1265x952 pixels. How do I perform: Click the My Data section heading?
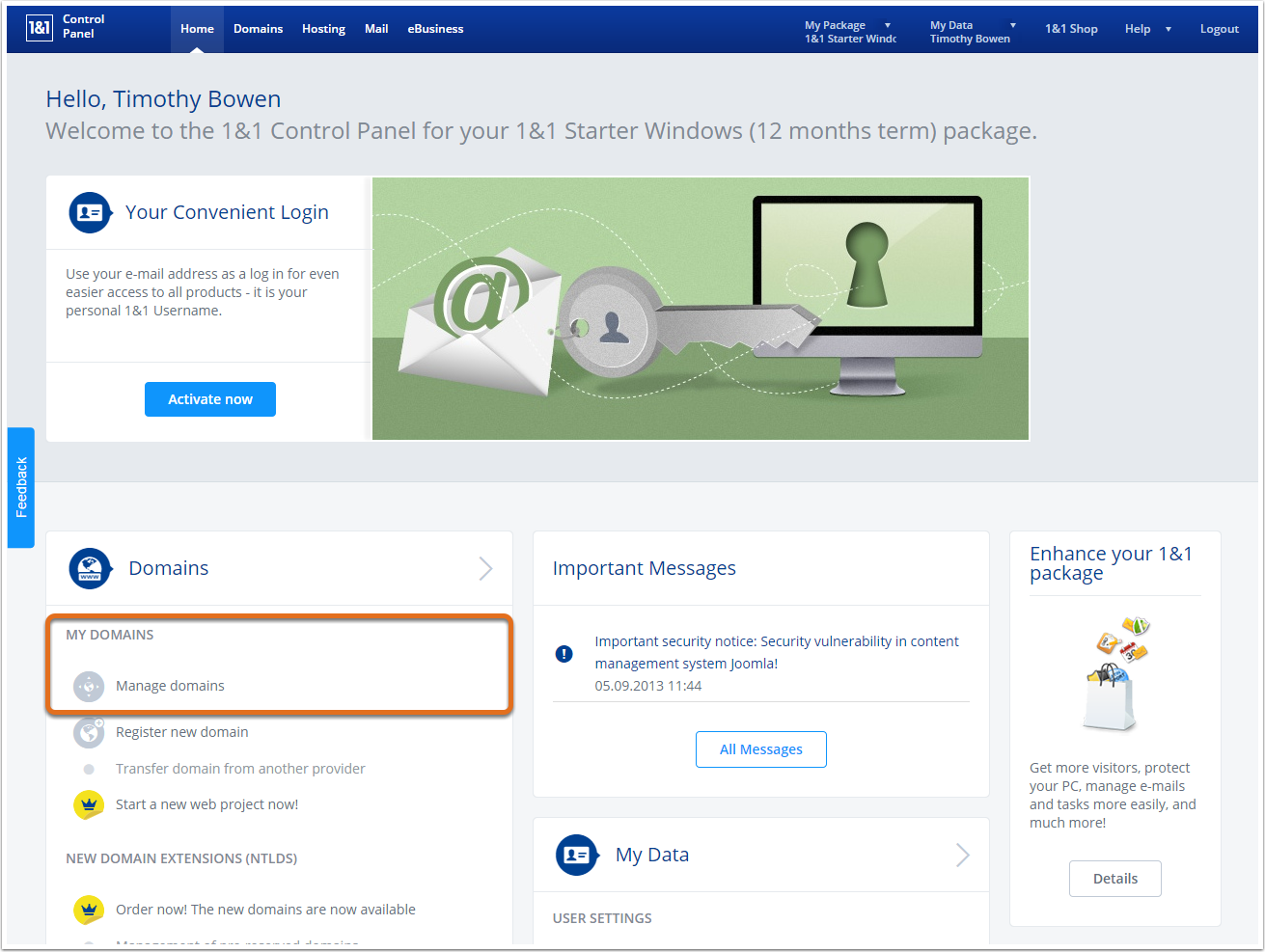click(x=652, y=855)
